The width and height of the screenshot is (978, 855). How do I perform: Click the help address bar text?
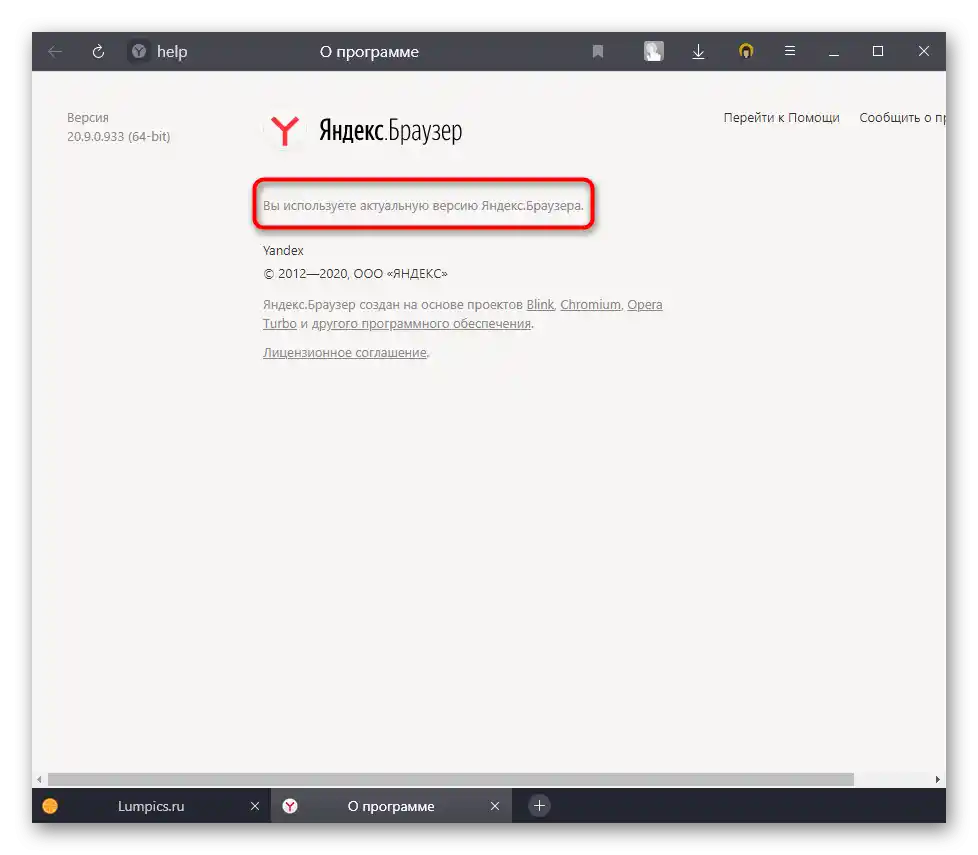[x=172, y=52]
